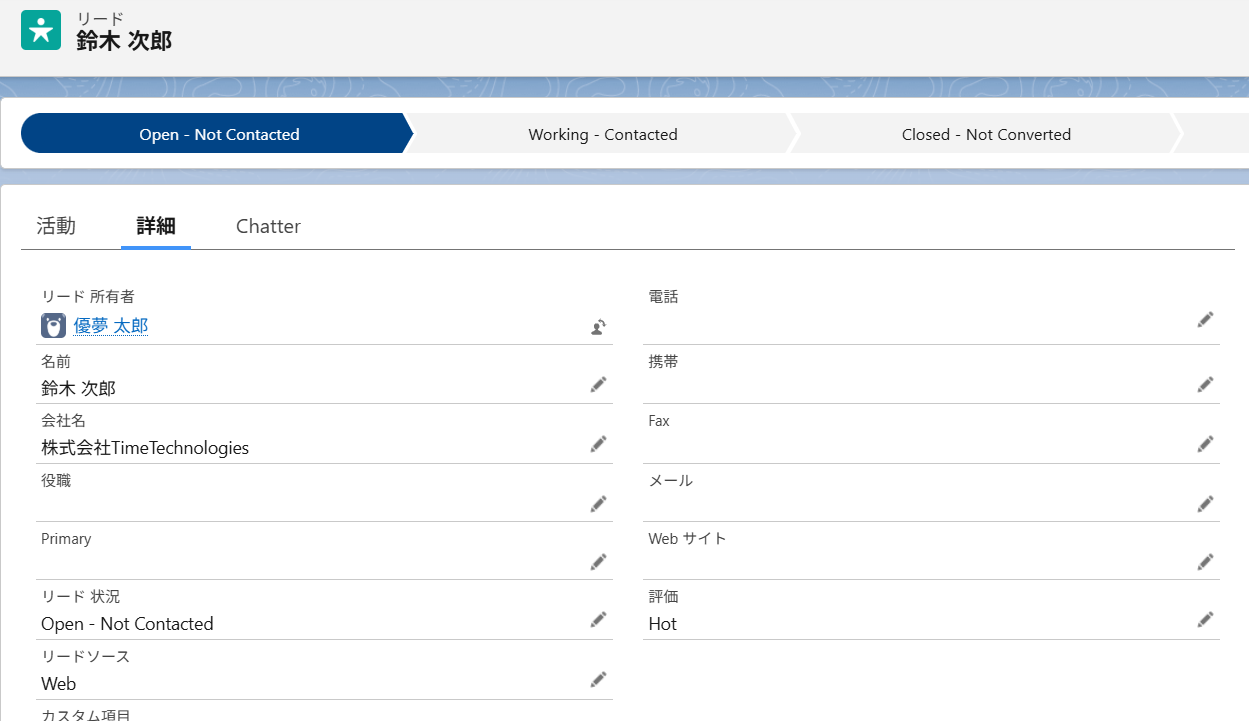Click the Web サイト field label
The image size is (1249, 721).
click(688, 538)
